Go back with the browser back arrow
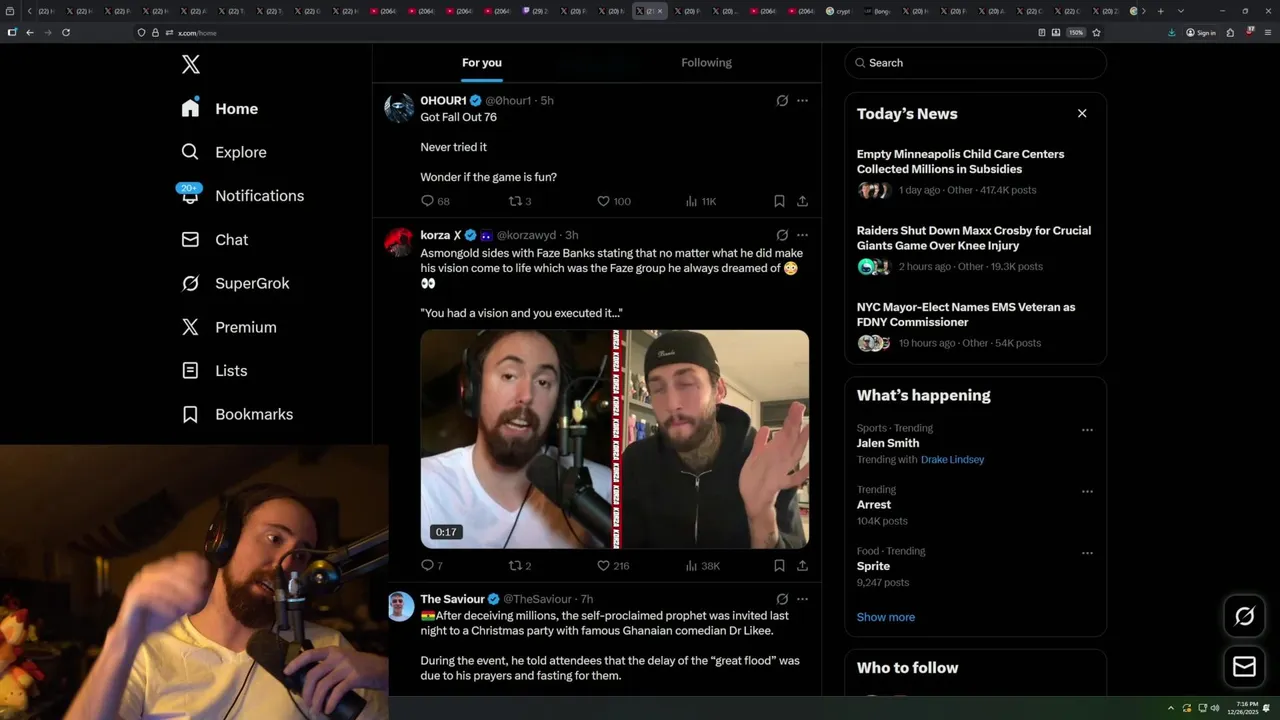Viewport: 1280px width, 720px height. tap(30, 33)
